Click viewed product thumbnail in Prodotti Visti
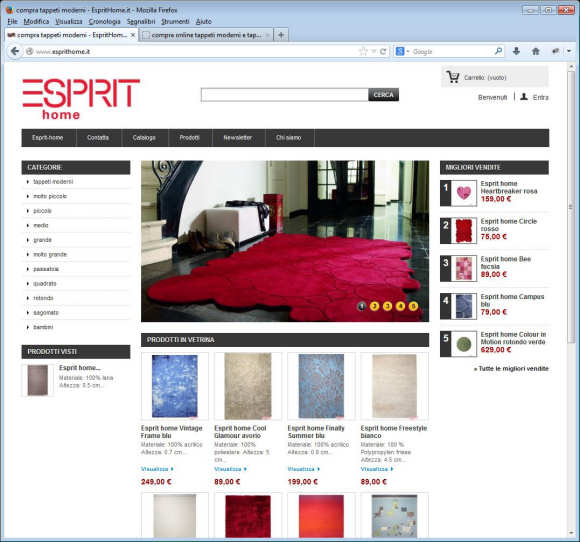The height and width of the screenshot is (542, 580). (38, 380)
